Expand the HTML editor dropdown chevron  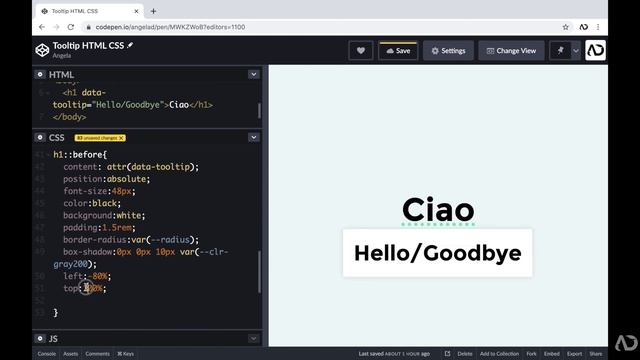pos(253,74)
